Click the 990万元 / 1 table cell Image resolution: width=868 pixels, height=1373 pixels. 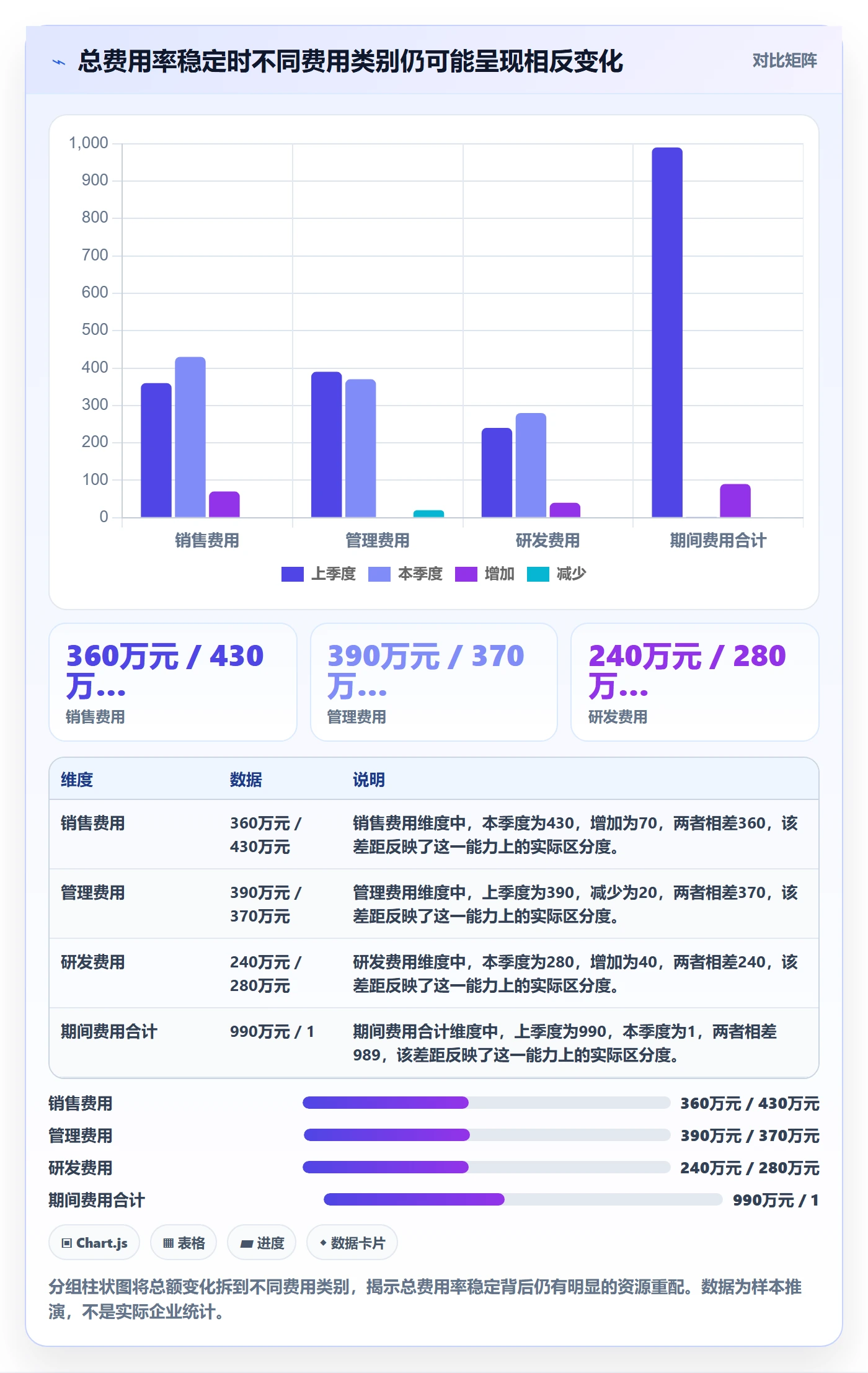point(272,1032)
